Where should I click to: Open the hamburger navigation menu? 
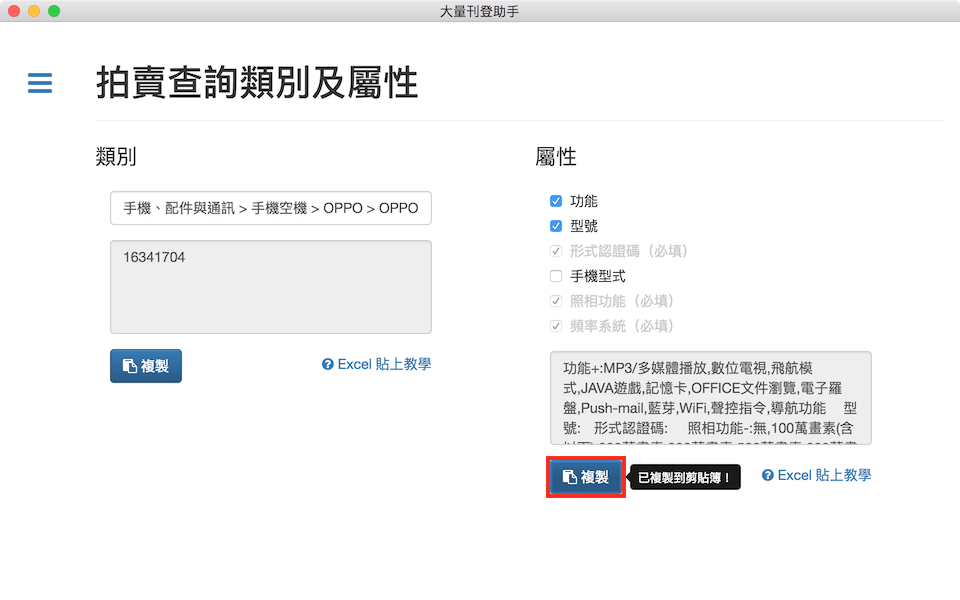pyautogui.click(x=40, y=83)
